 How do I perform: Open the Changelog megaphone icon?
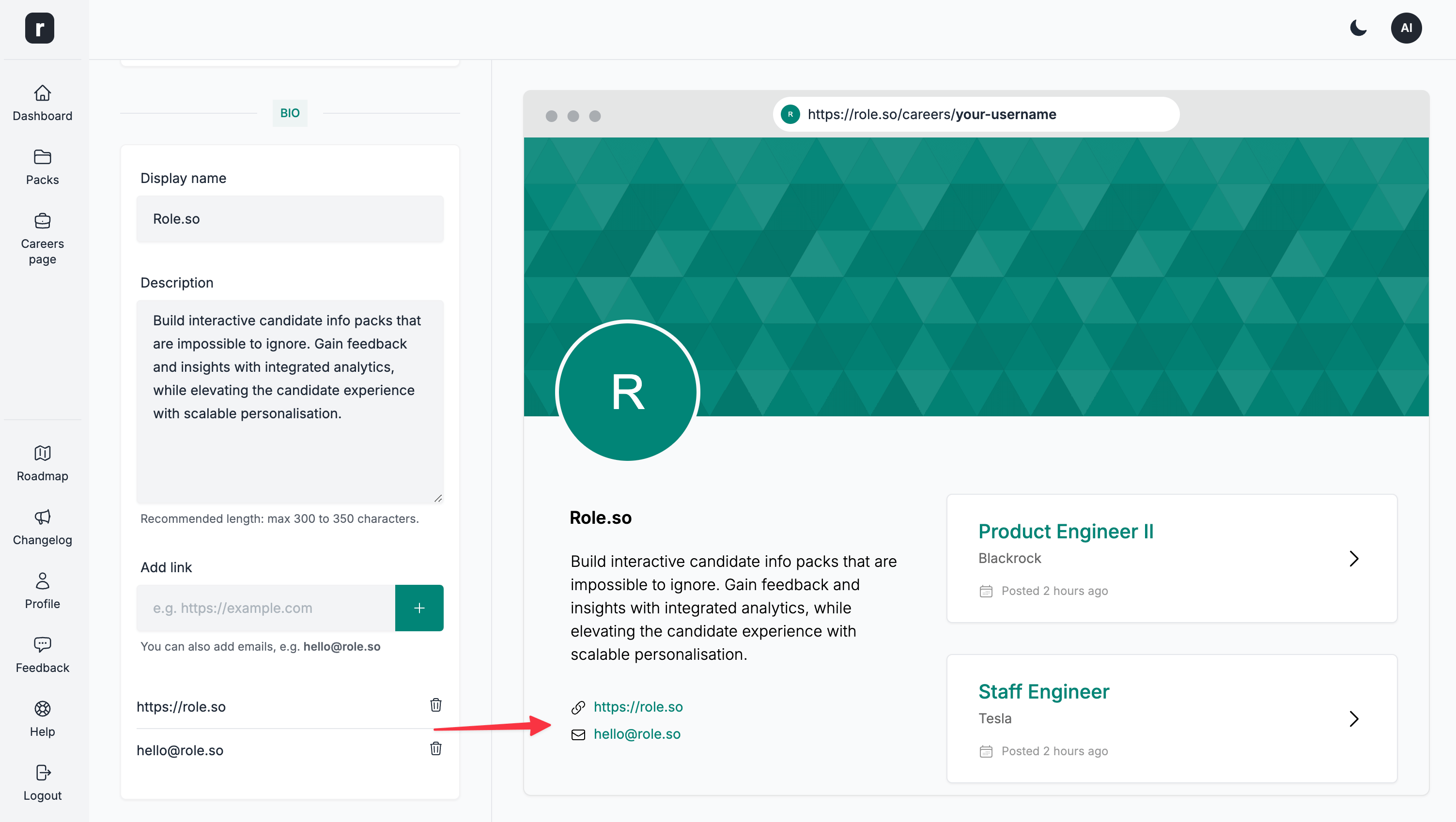click(43, 526)
